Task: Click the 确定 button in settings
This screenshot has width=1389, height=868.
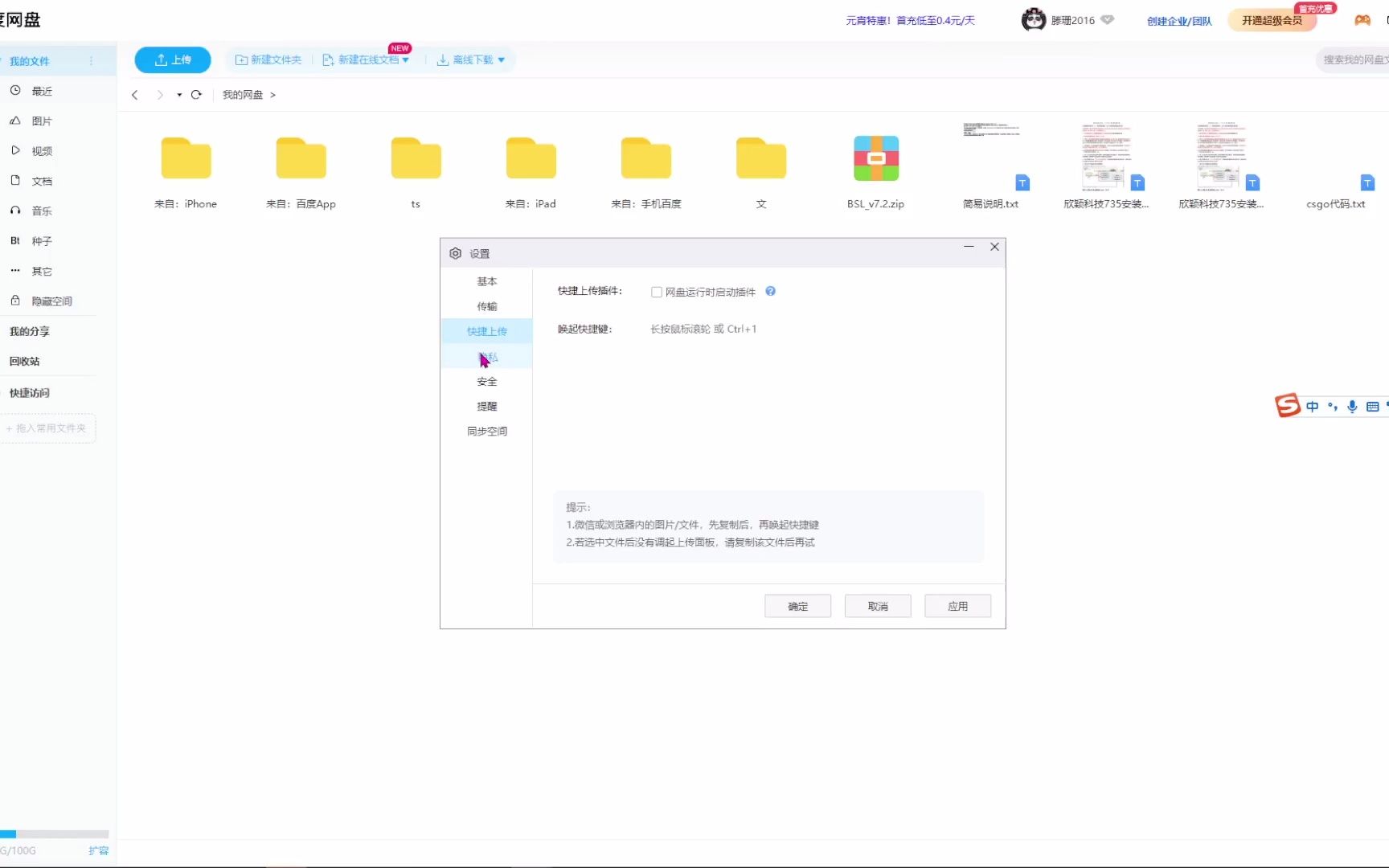Action: point(797,606)
